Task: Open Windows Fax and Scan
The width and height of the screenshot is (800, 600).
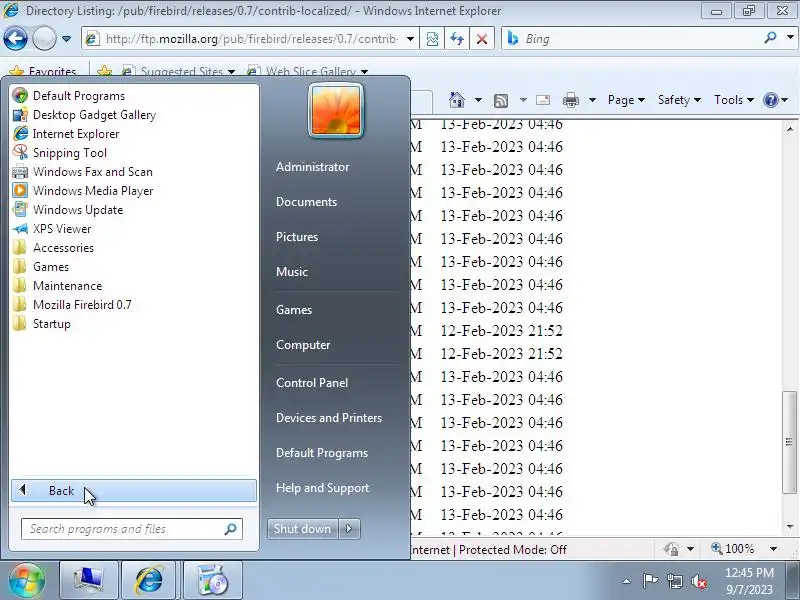Action: [93, 172]
